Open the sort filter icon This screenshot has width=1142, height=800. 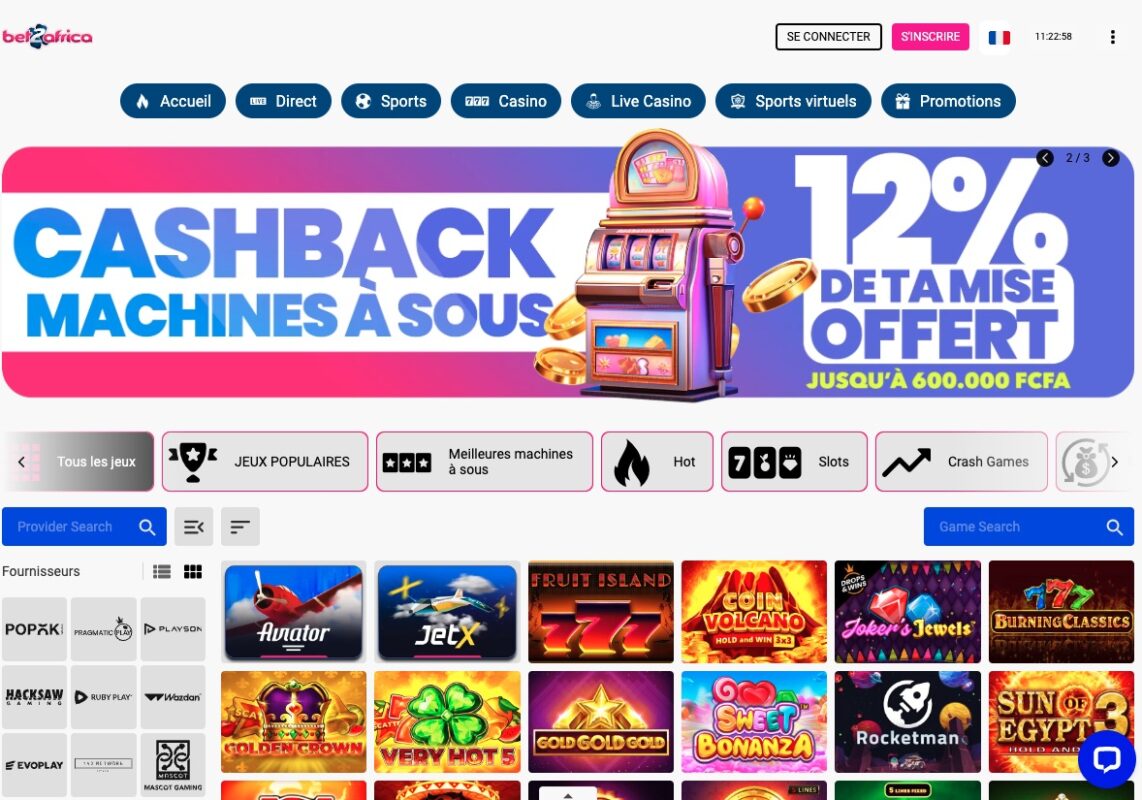coord(240,527)
